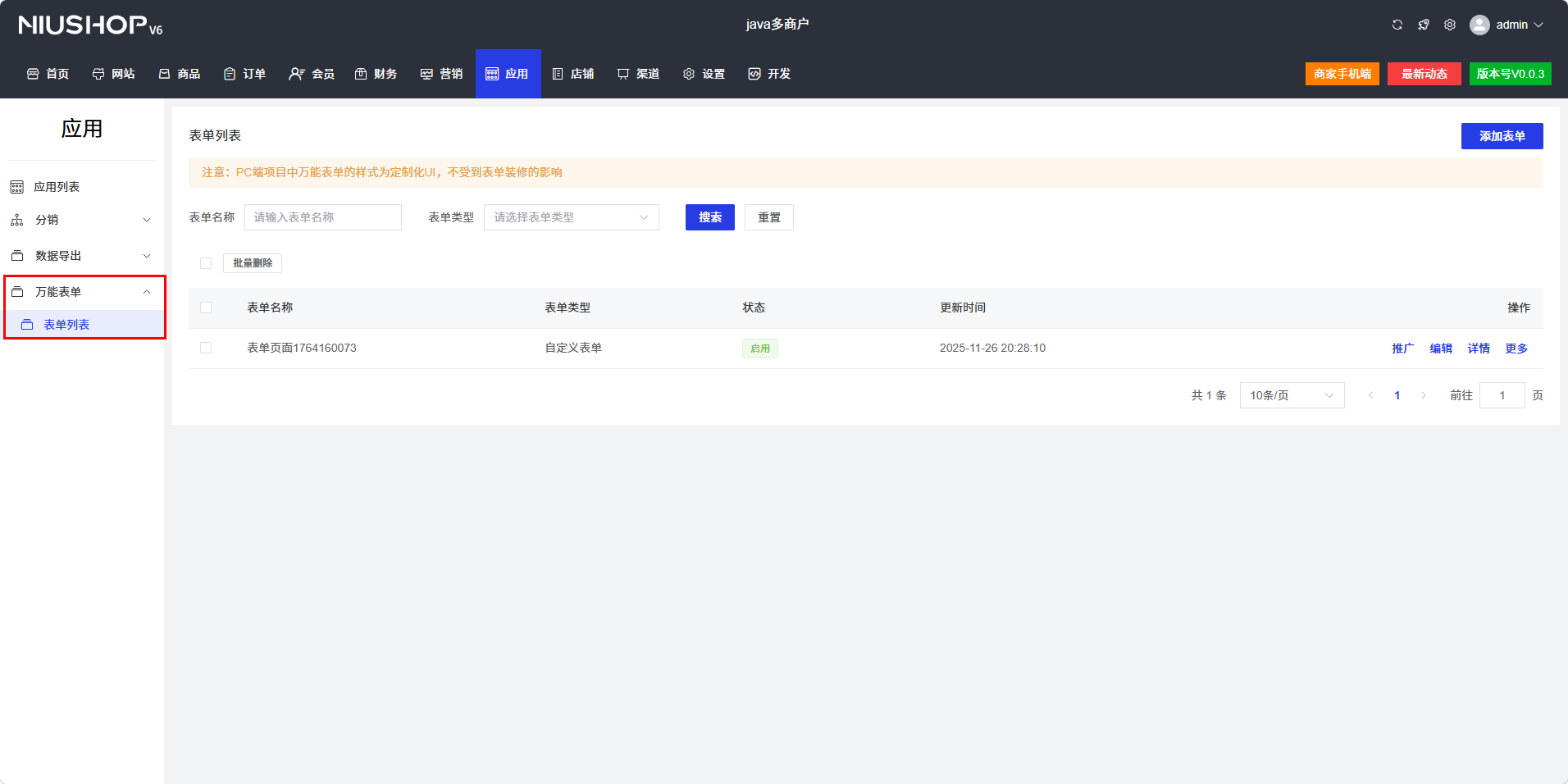The image size is (1568, 784).
Task: Click the 分销 hierarchy icon in sidebar
Action: (x=16, y=220)
